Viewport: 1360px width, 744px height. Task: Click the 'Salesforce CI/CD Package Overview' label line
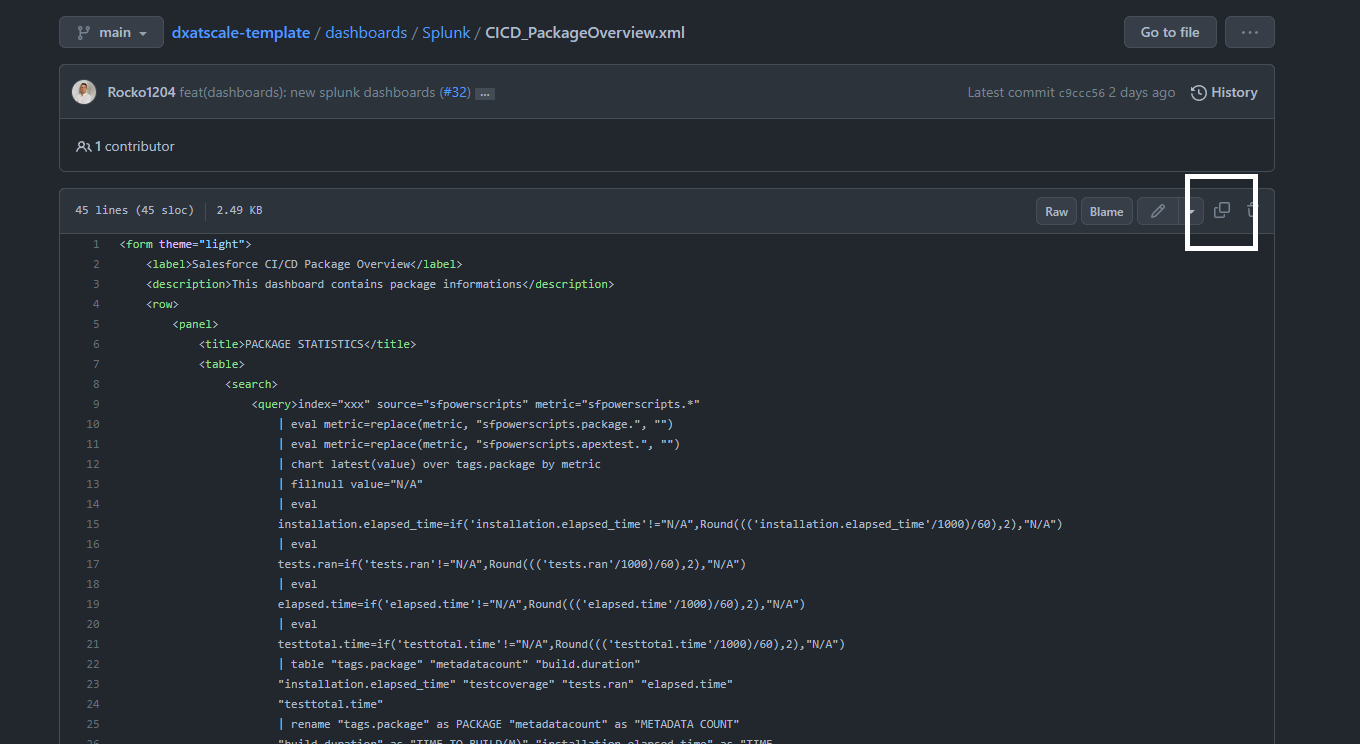click(304, 264)
